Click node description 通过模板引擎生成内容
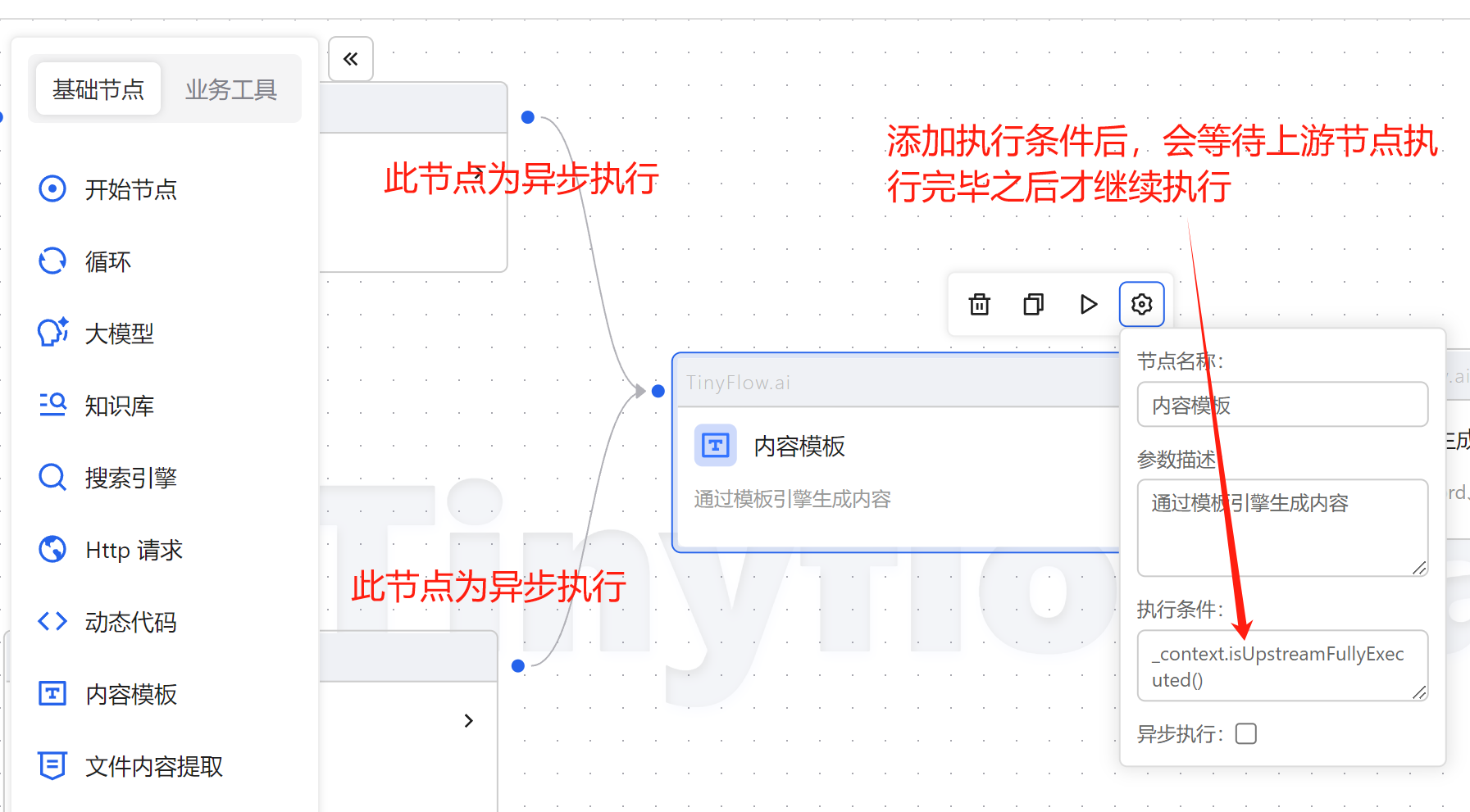The height and width of the screenshot is (812, 1470). [793, 499]
